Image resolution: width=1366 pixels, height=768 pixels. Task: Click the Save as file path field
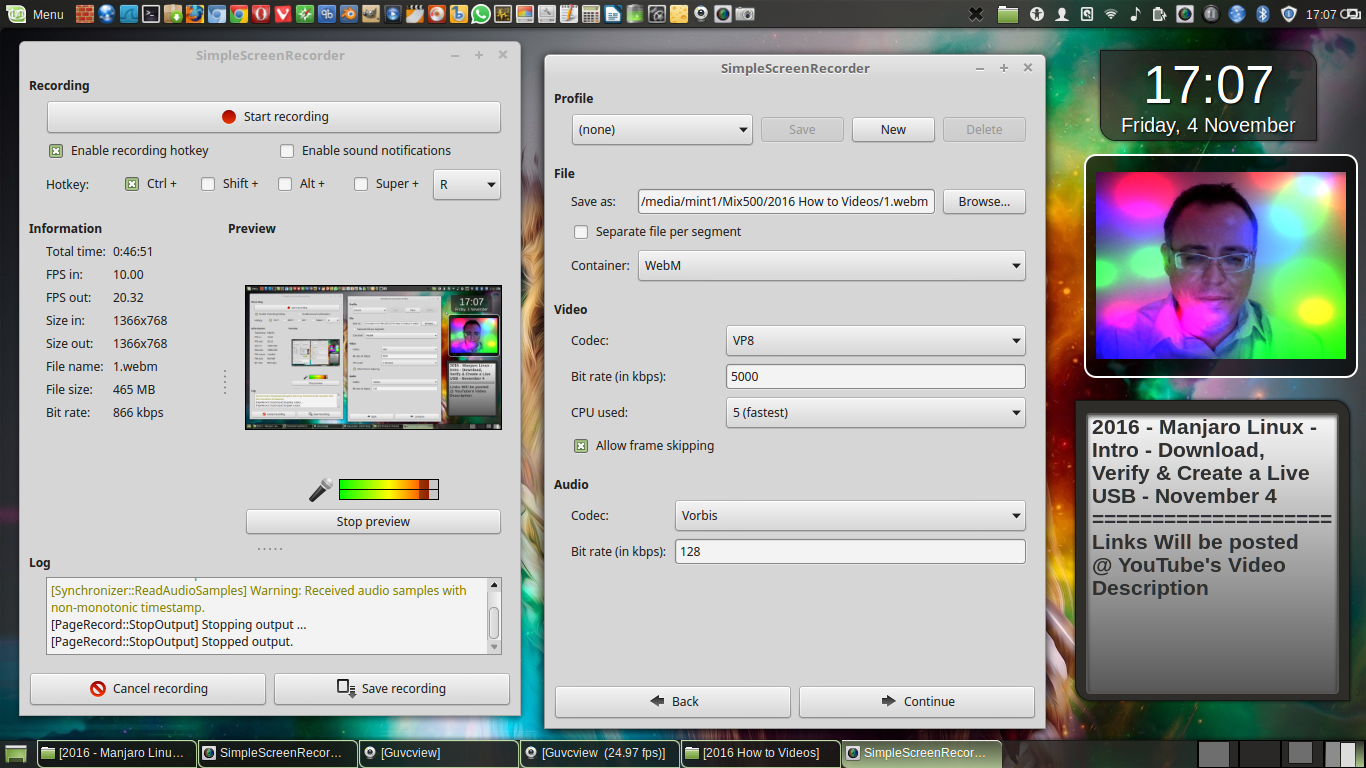click(x=786, y=202)
